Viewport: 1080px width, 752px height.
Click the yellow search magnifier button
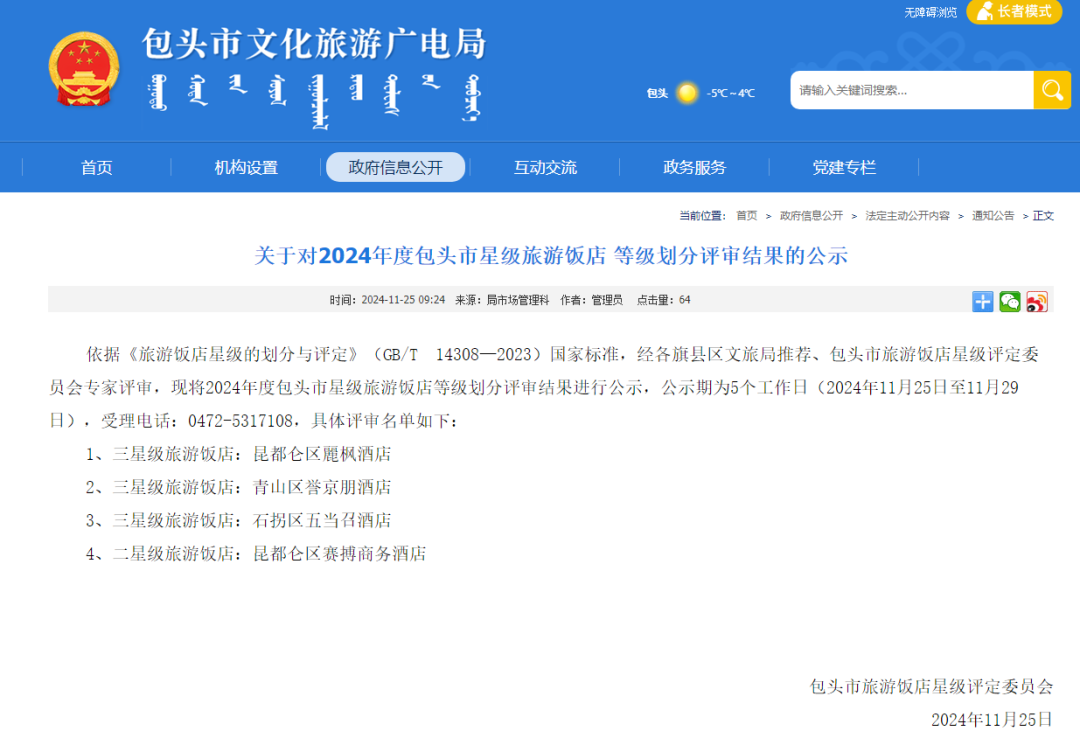[x=1051, y=90]
